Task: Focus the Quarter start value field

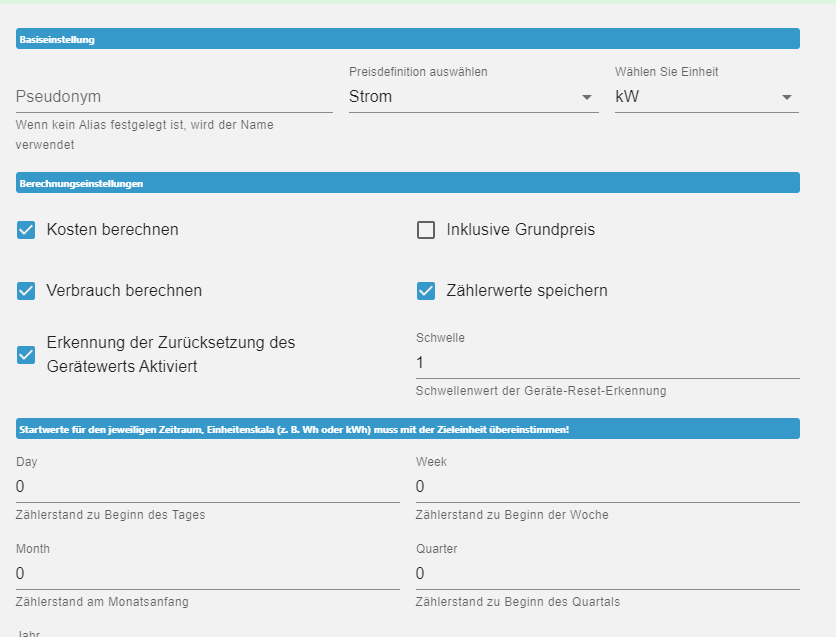Action: click(x=607, y=573)
